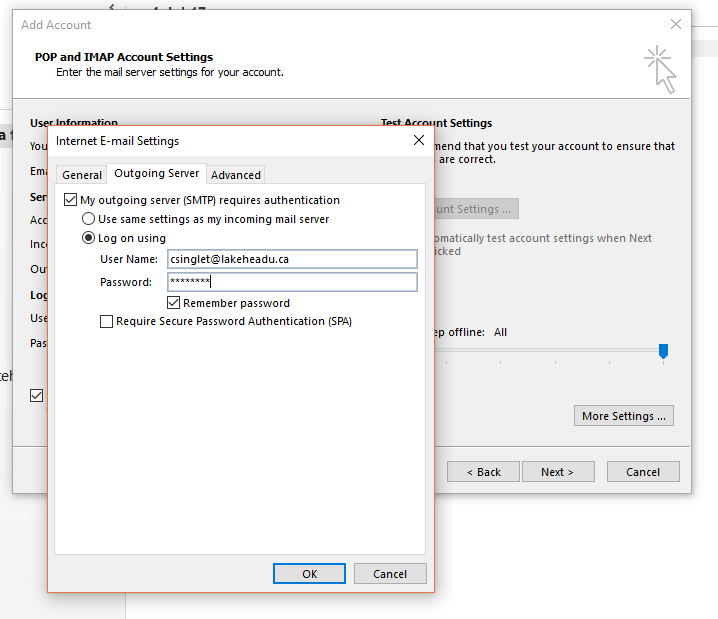Uncheck outgoing server requires authentication
The image size is (718, 619).
(x=71, y=200)
